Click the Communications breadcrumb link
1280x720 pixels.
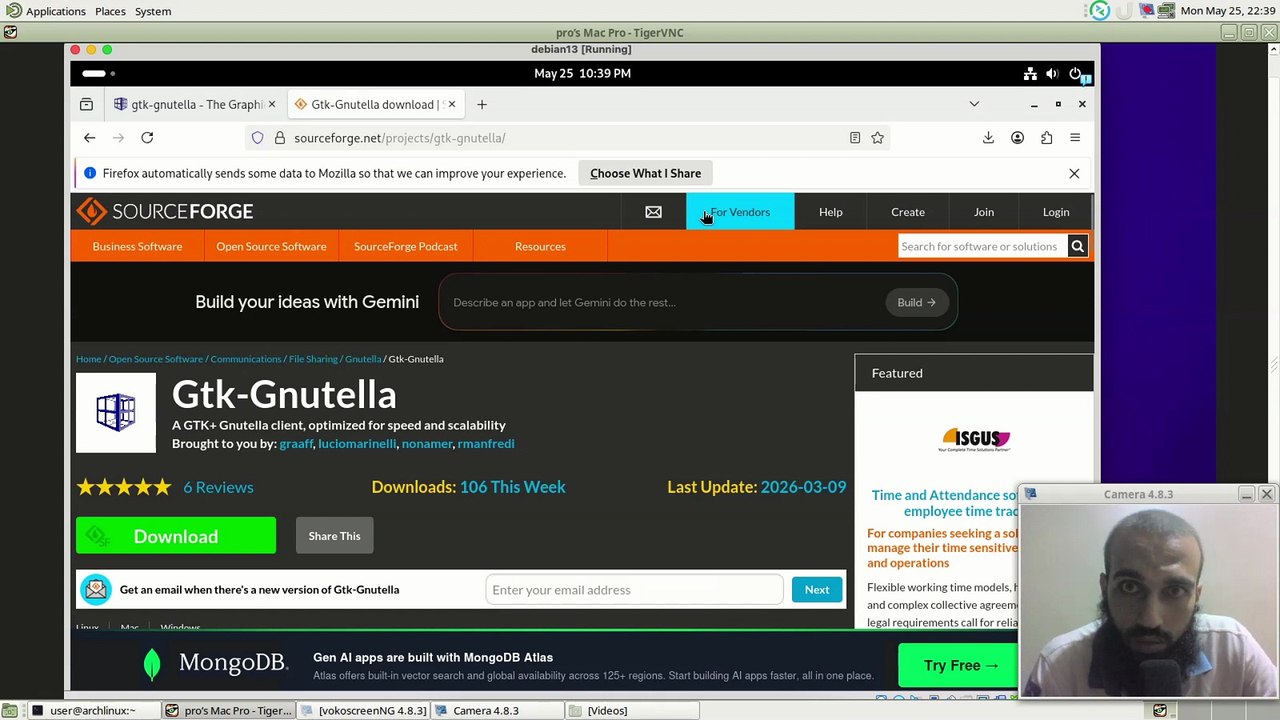[x=246, y=359]
